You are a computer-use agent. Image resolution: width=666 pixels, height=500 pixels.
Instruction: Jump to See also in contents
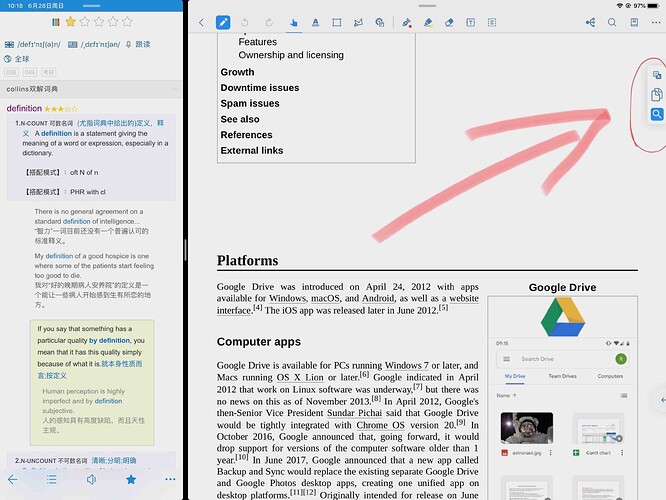(x=240, y=119)
